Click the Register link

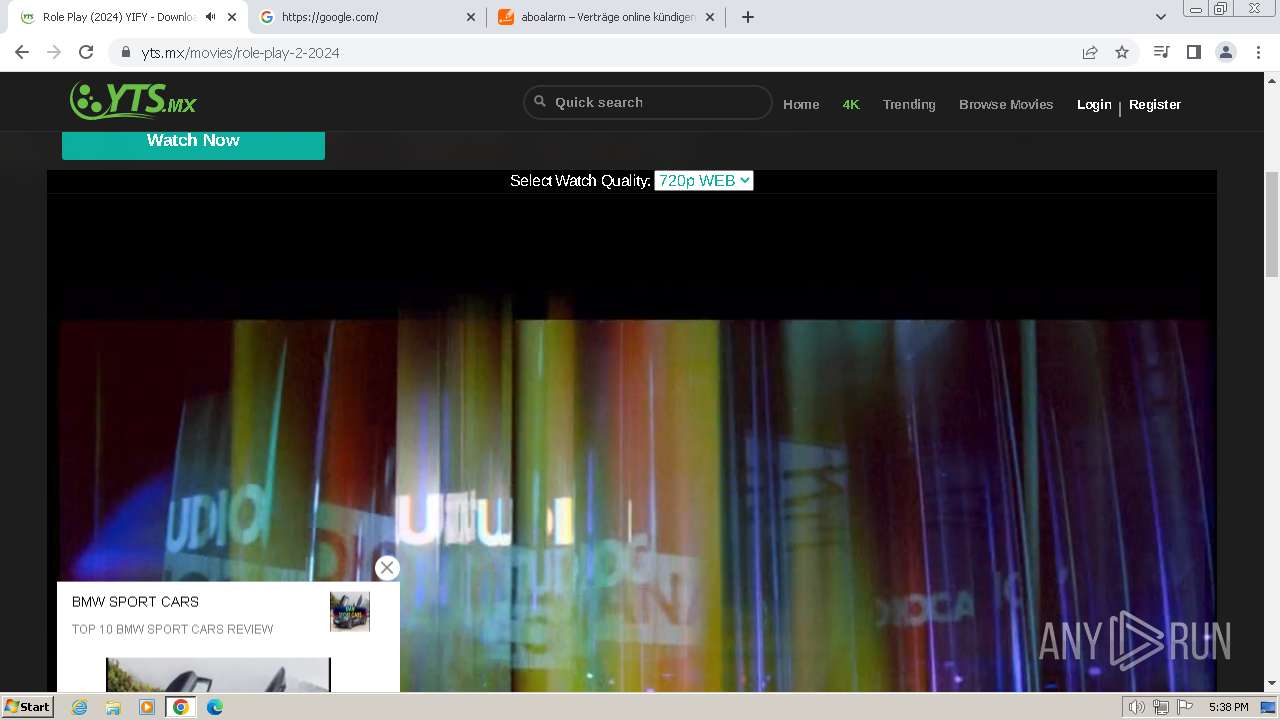click(1155, 104)
